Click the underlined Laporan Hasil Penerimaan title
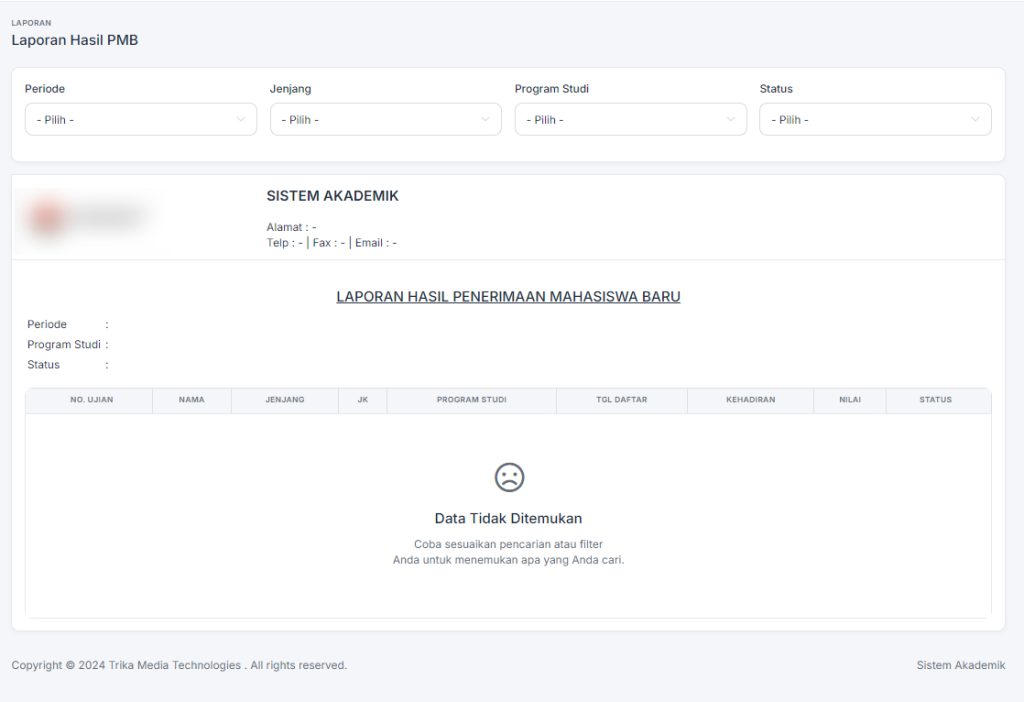Viewport: 1024px width, 702px height. pyautogui.click(x=508, y=297)
